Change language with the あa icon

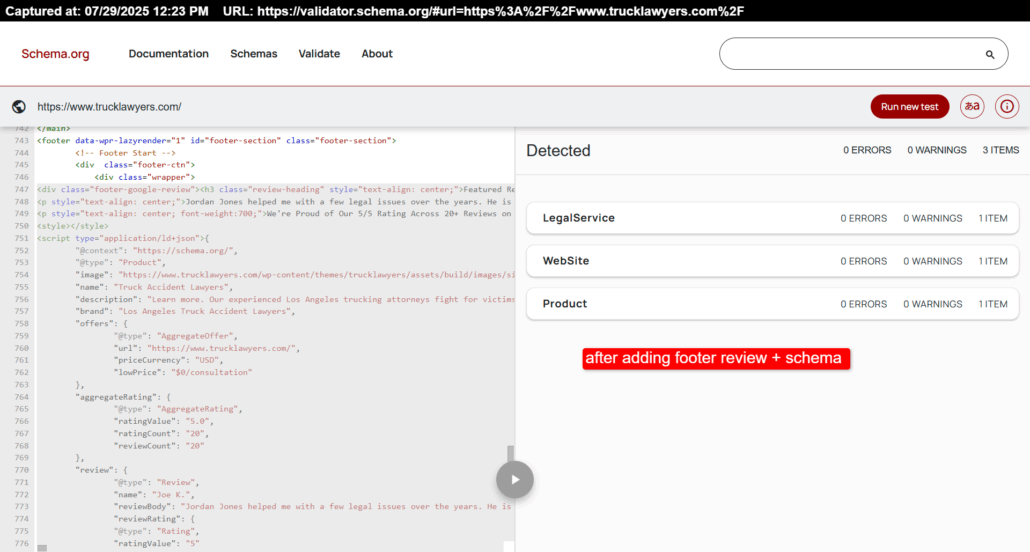click(x=972, y=106)
